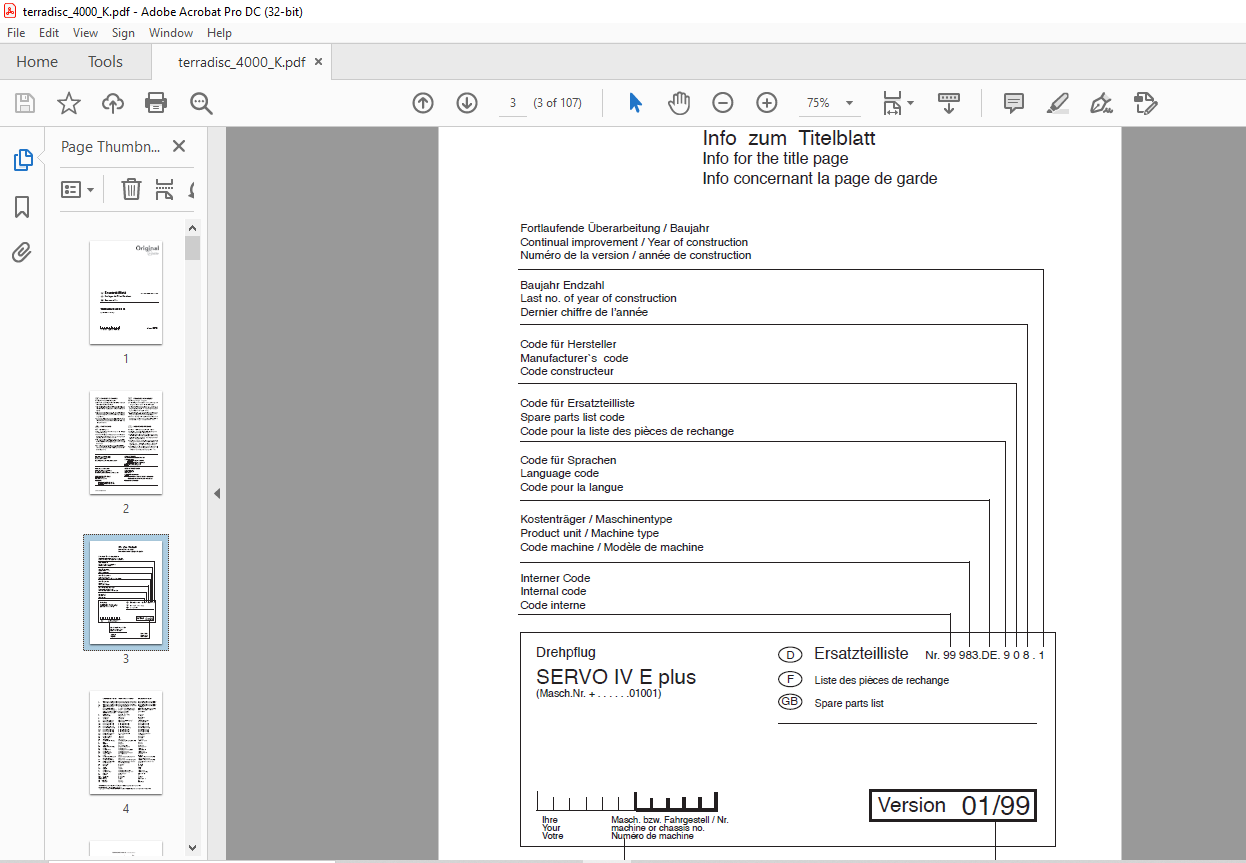This screenshot has width=1246, height=863.
Task: Go to previous page arrow
Action: click(x=423, y=103)
